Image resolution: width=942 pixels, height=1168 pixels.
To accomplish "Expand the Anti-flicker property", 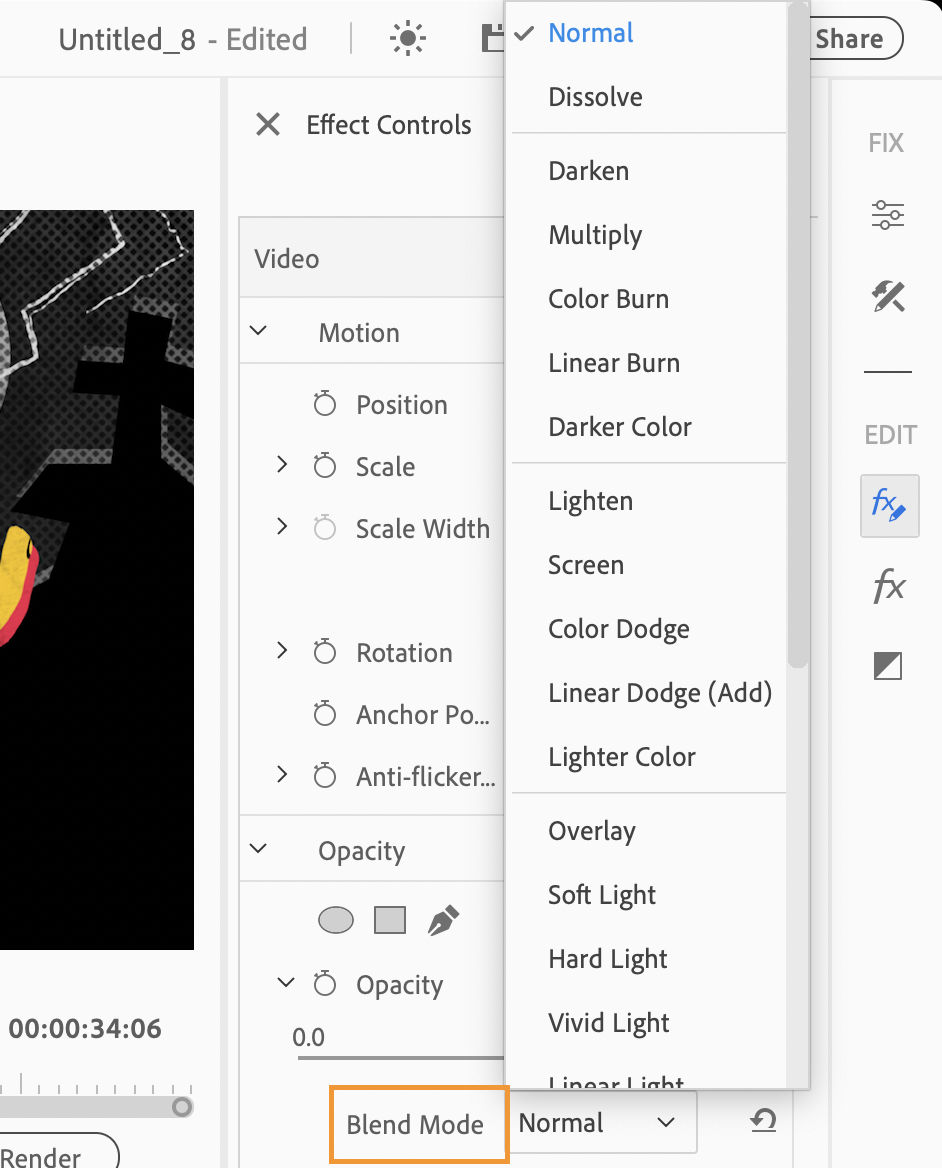I will [281, 776].
